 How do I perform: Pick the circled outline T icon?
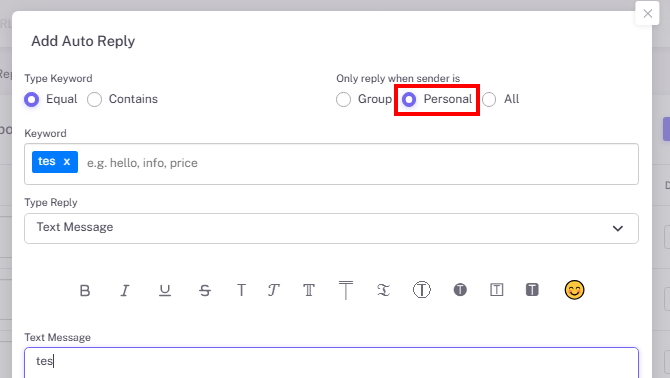421,290
